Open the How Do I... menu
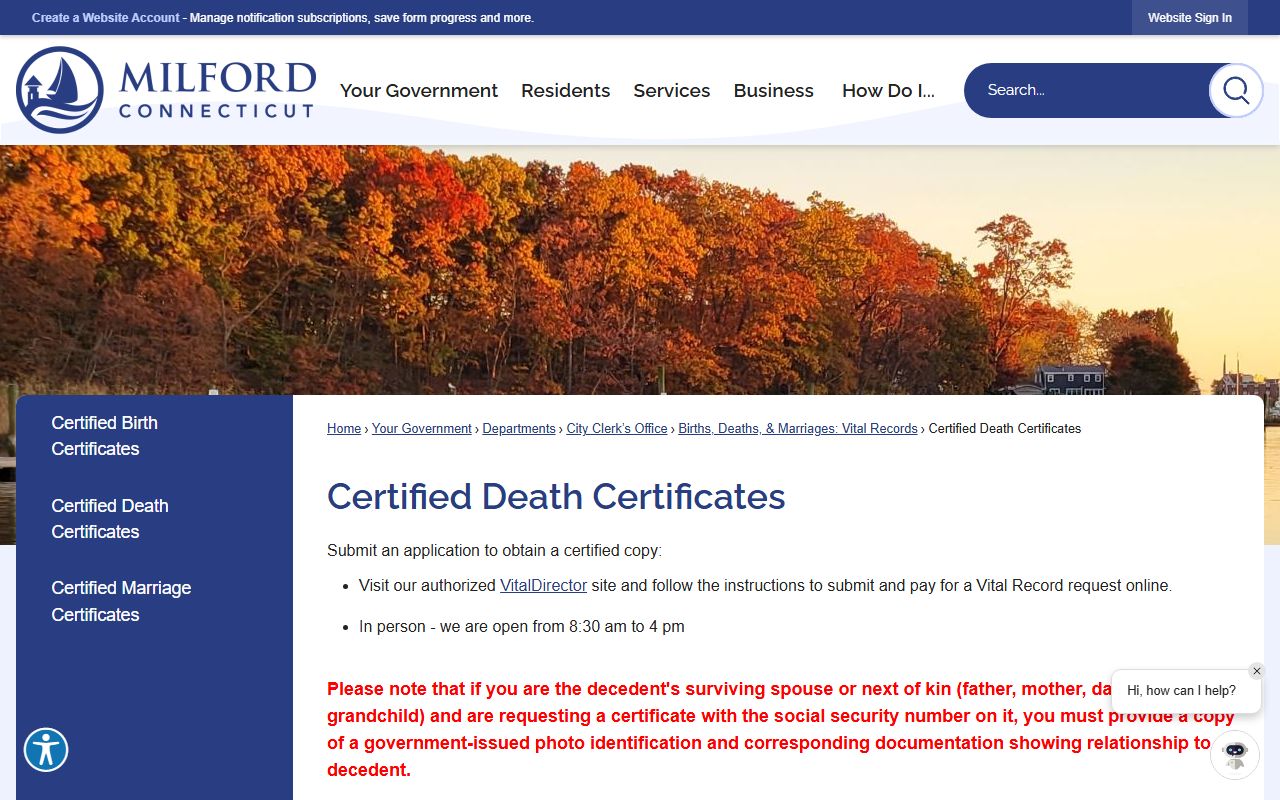1280x800 pixels. [x=888, y=90]
